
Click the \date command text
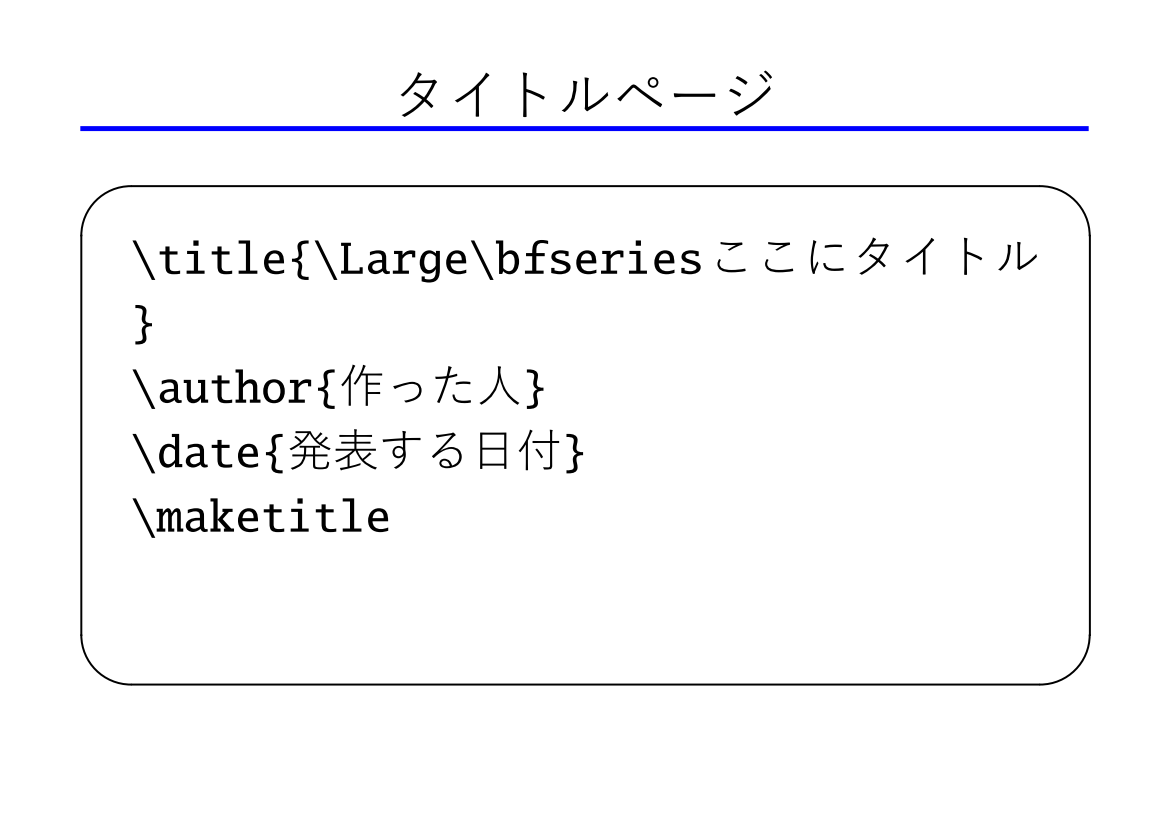[x=197, y=452]
